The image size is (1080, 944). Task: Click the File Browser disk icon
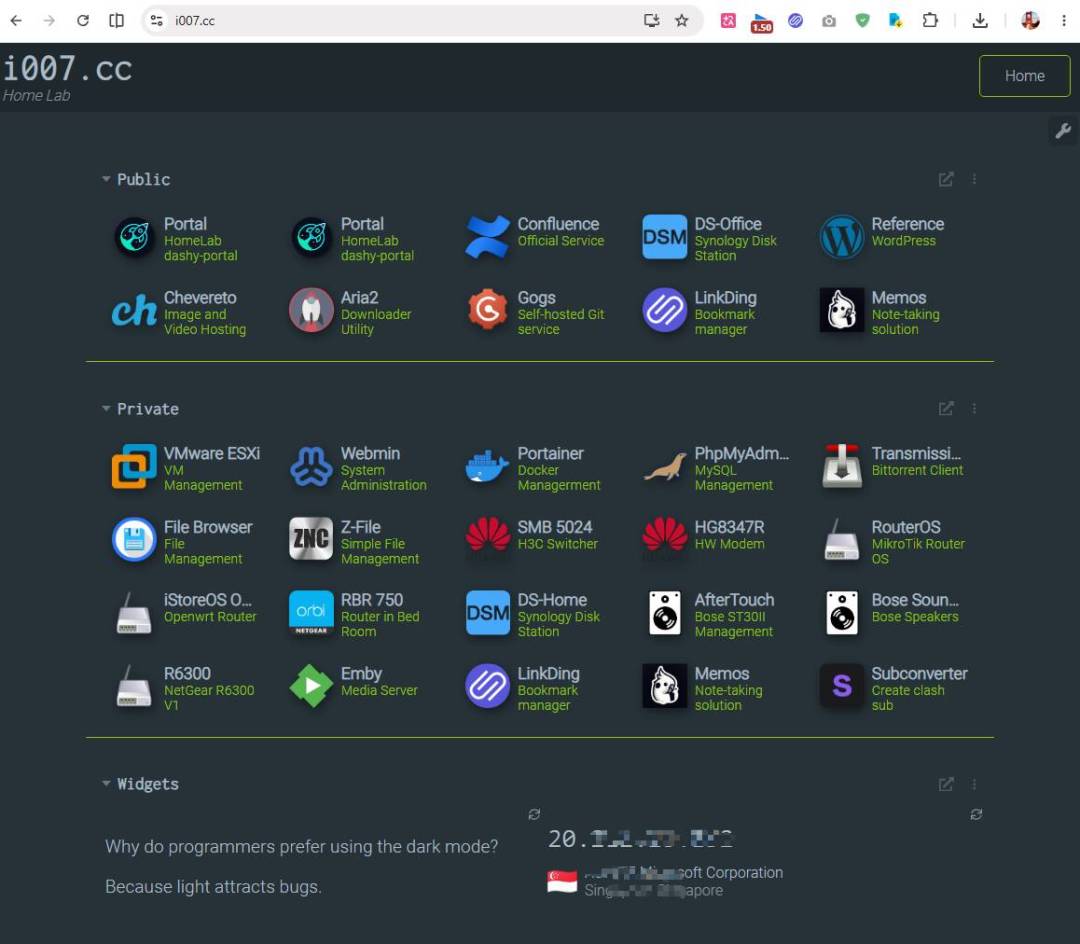coord(134,540)
